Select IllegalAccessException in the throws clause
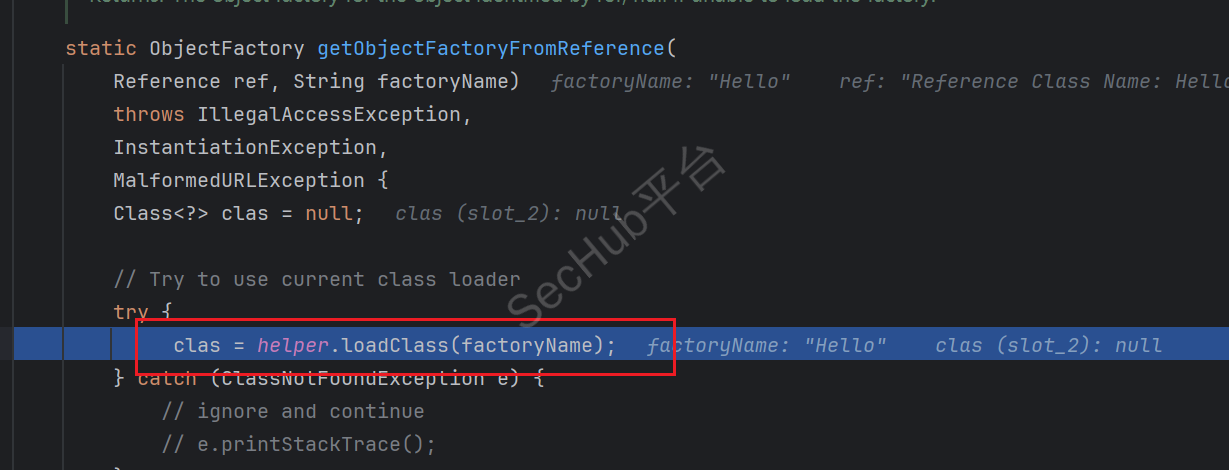 point(329,114)
